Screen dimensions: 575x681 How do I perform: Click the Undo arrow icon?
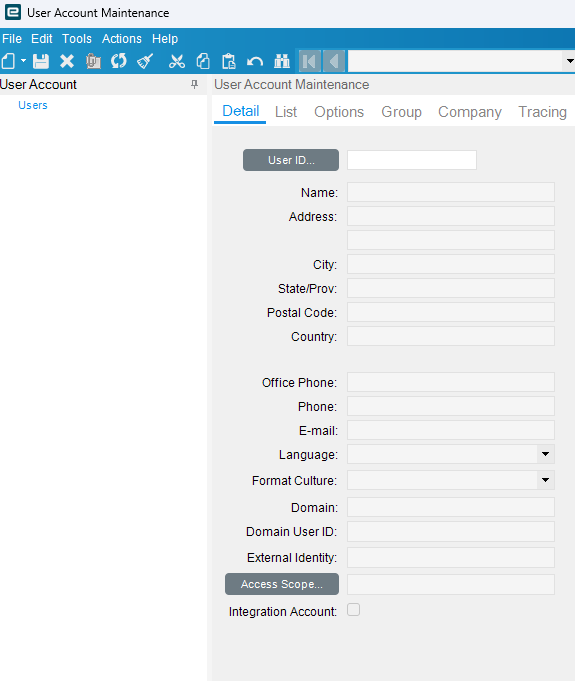[x=255, y=61]
